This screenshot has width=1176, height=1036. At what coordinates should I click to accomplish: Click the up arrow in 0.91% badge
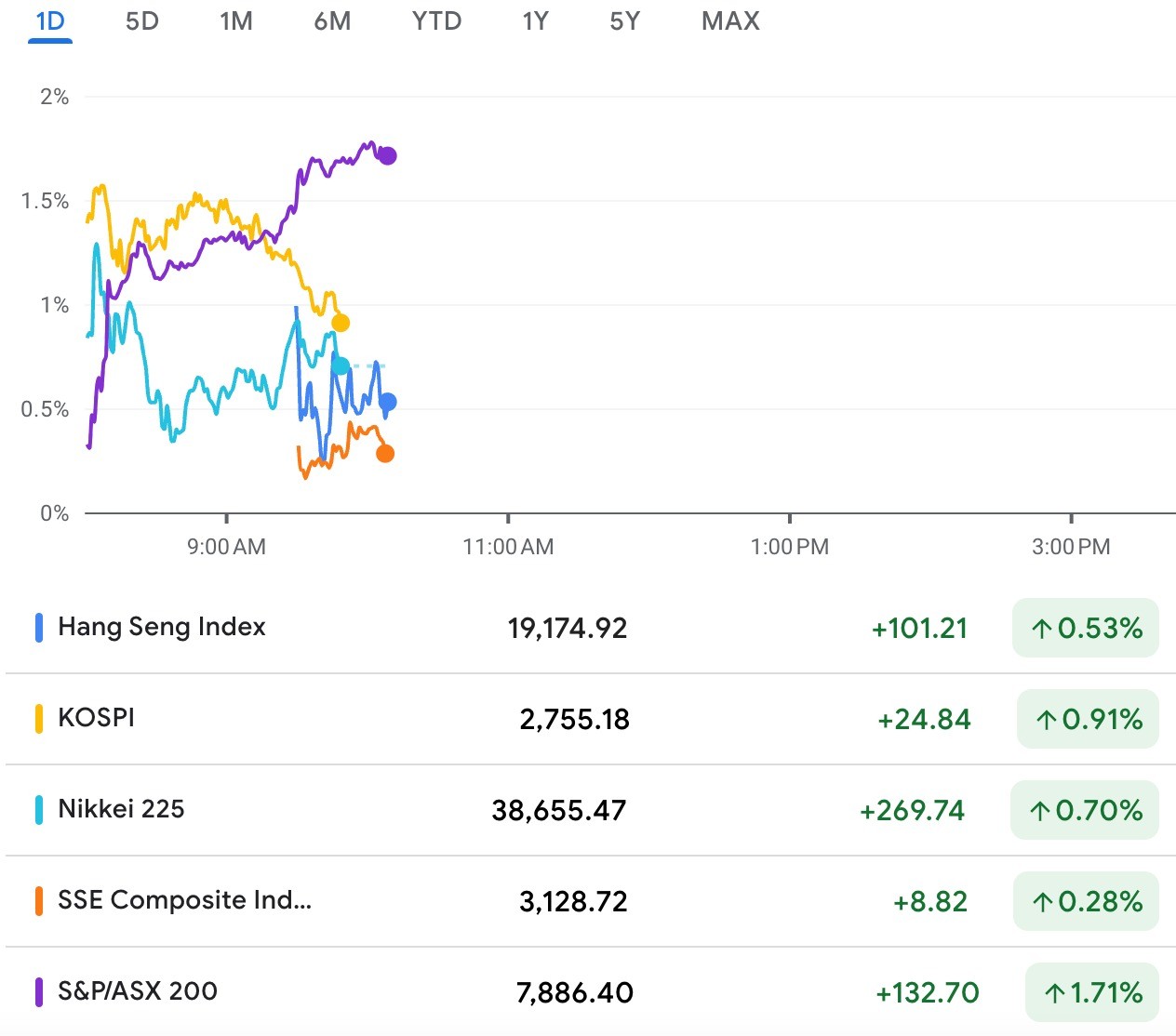pos(1046,720)
